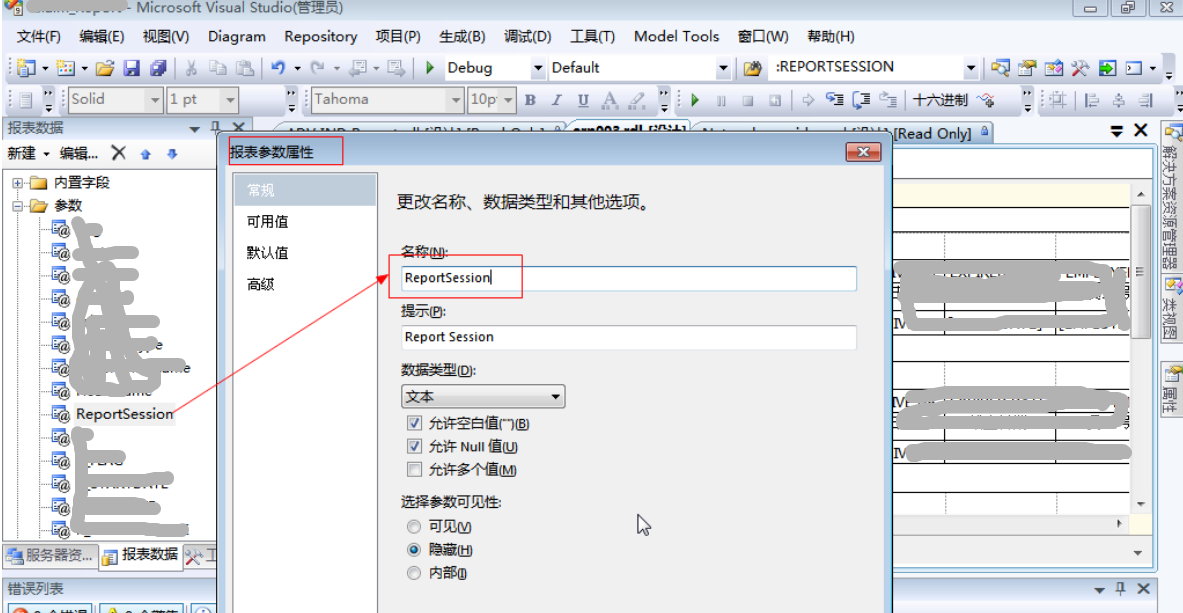1183x613 pixels.
Task: Select the 内部 visibility radio button
Action: 413,573
